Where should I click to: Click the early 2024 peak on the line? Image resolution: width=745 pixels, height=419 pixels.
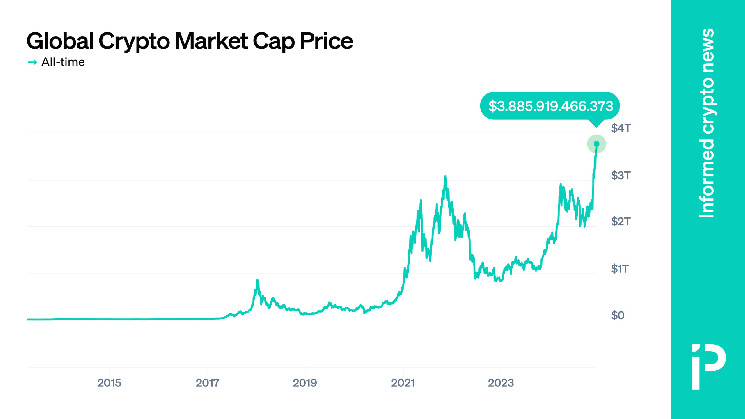(561, 184)
